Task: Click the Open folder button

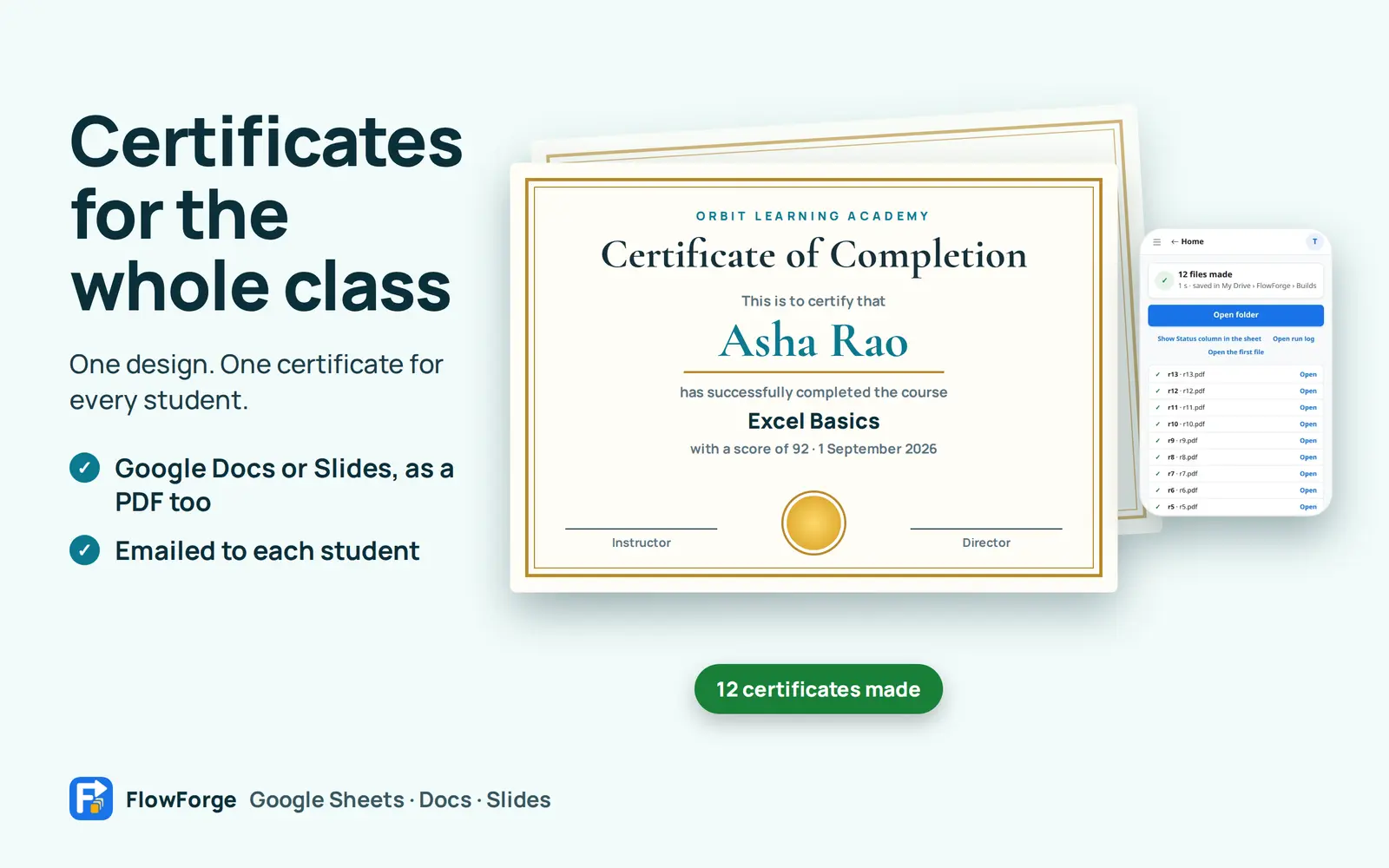Action: point(1235,315)
